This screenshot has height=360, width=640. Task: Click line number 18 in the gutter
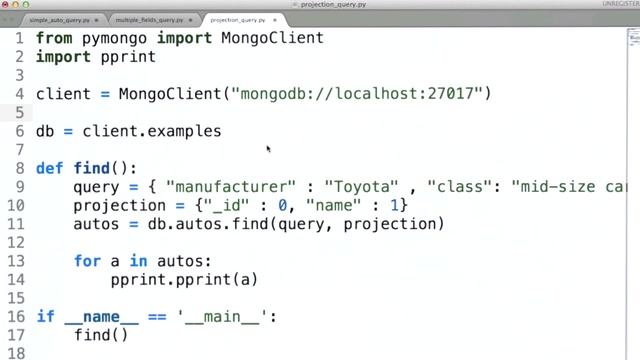[x=16, y=353]
